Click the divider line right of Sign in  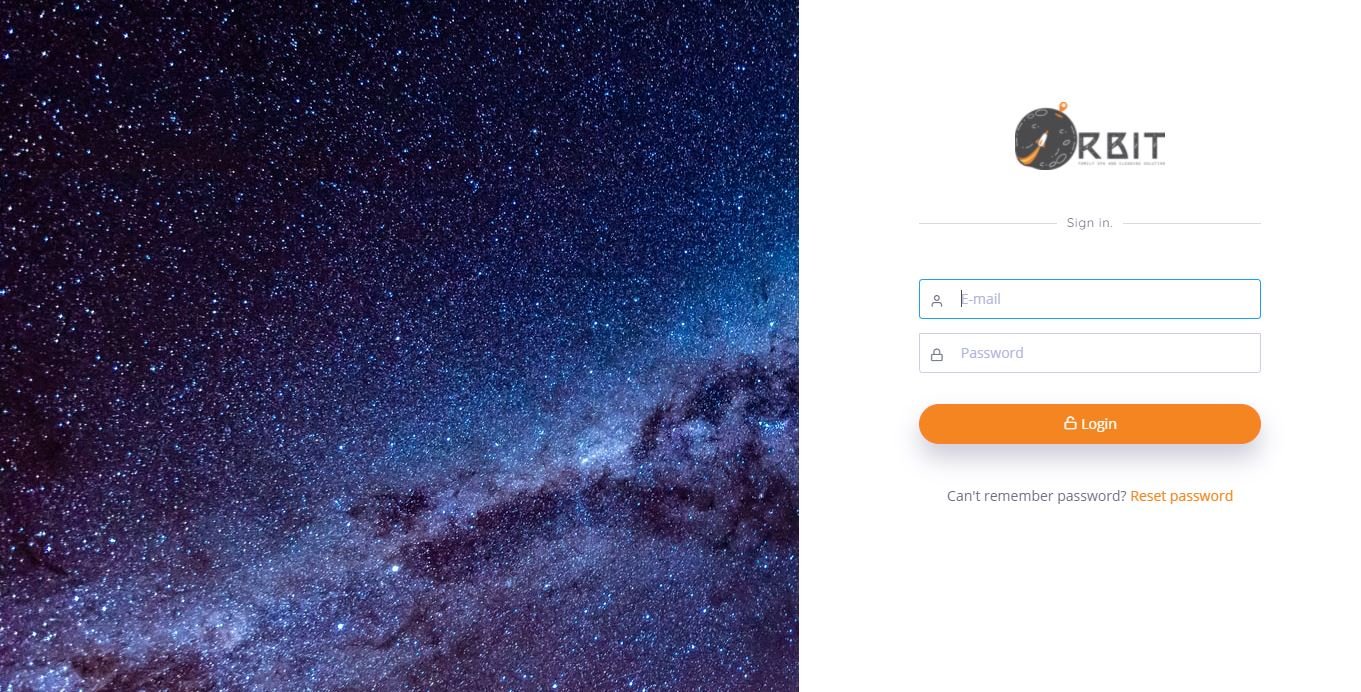[1192, 223]
